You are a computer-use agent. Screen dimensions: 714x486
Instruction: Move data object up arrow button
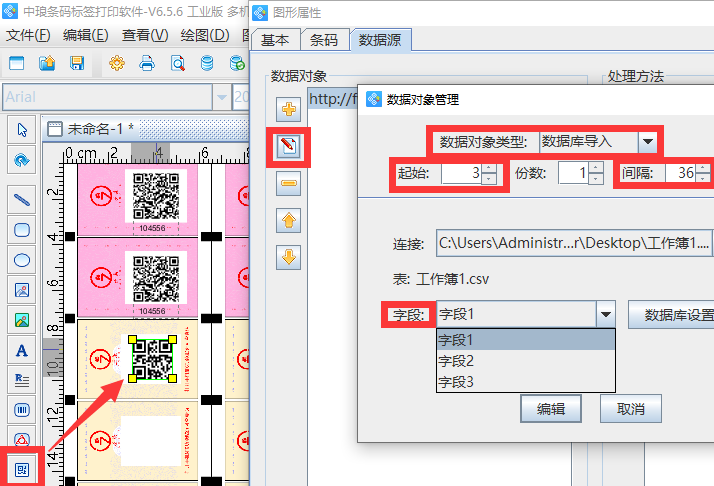288,221
